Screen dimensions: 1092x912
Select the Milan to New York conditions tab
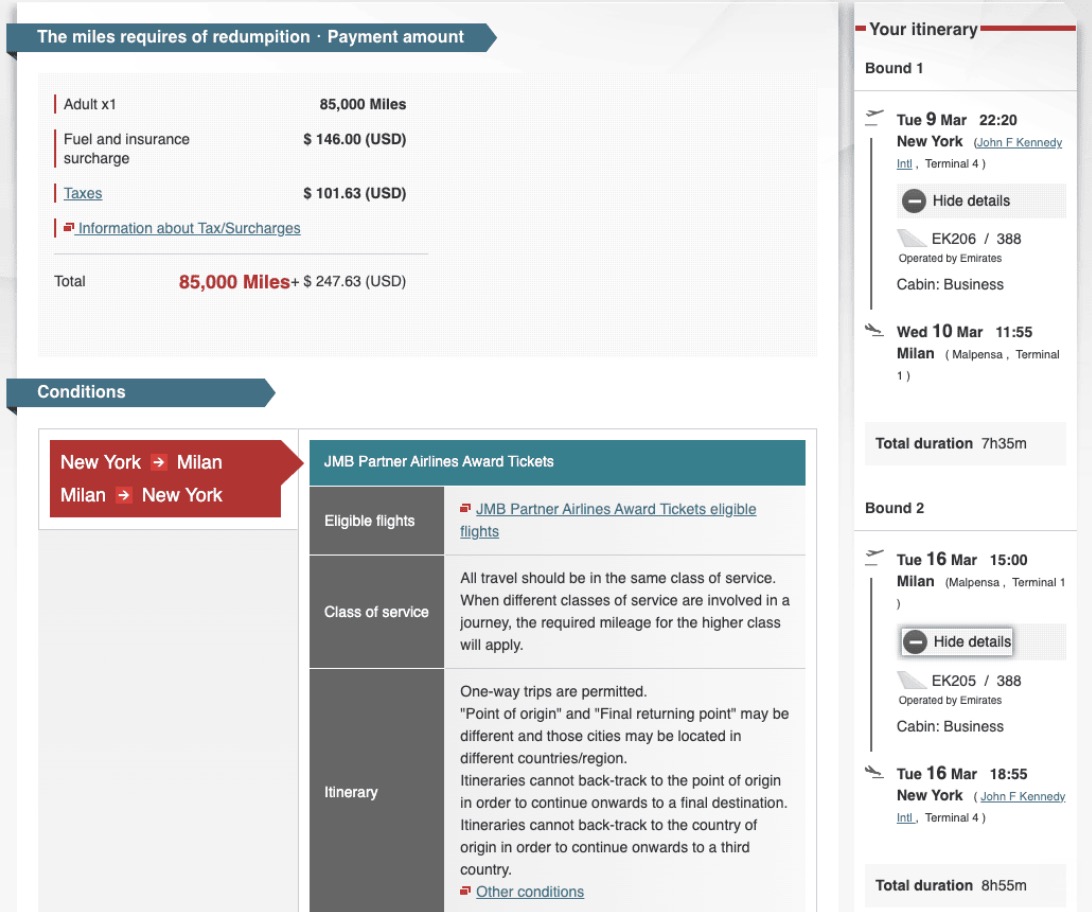pos(141,495)
